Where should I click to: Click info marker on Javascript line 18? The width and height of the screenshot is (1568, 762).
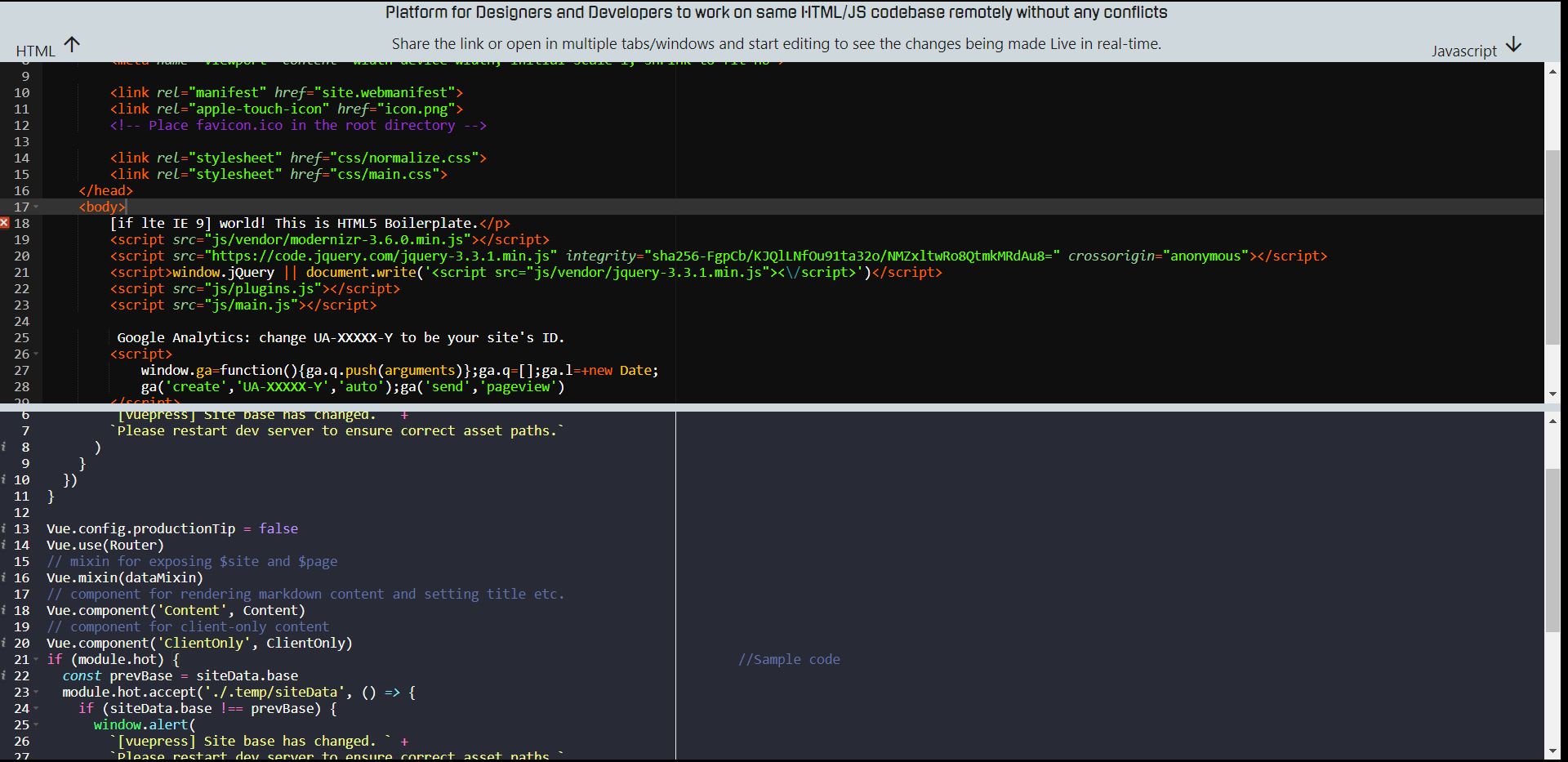(x=4, y=610)
